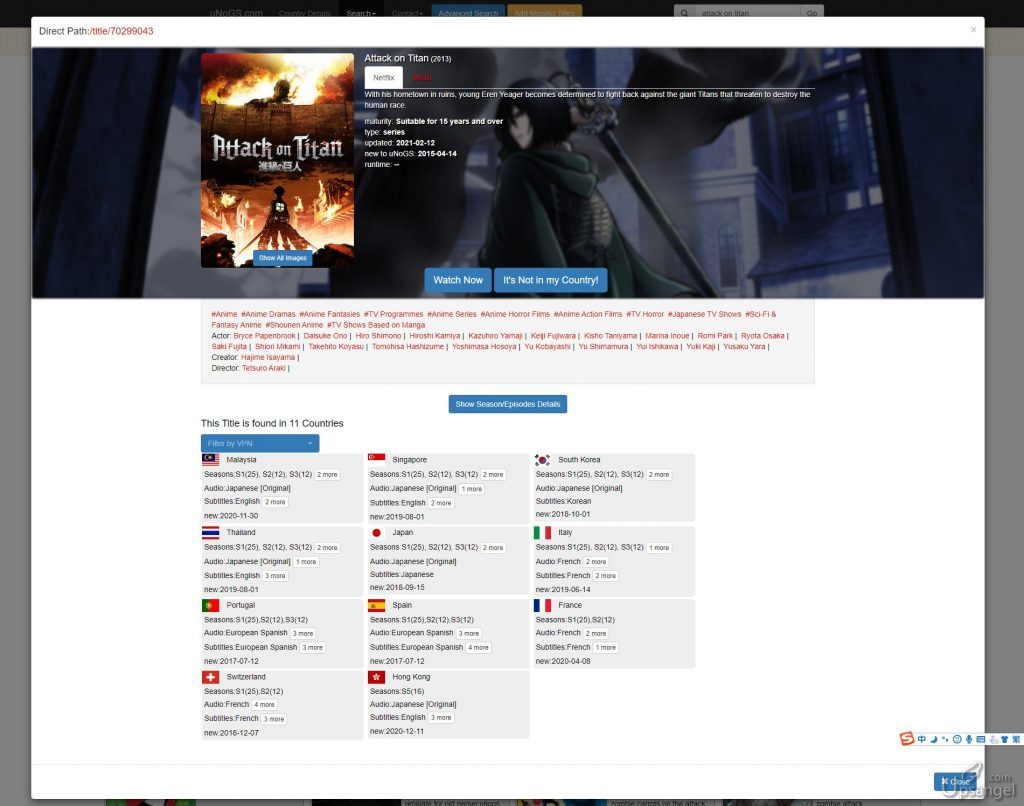
Task: Open director Tetsuro Araki's link
Action: pos(264,368)
